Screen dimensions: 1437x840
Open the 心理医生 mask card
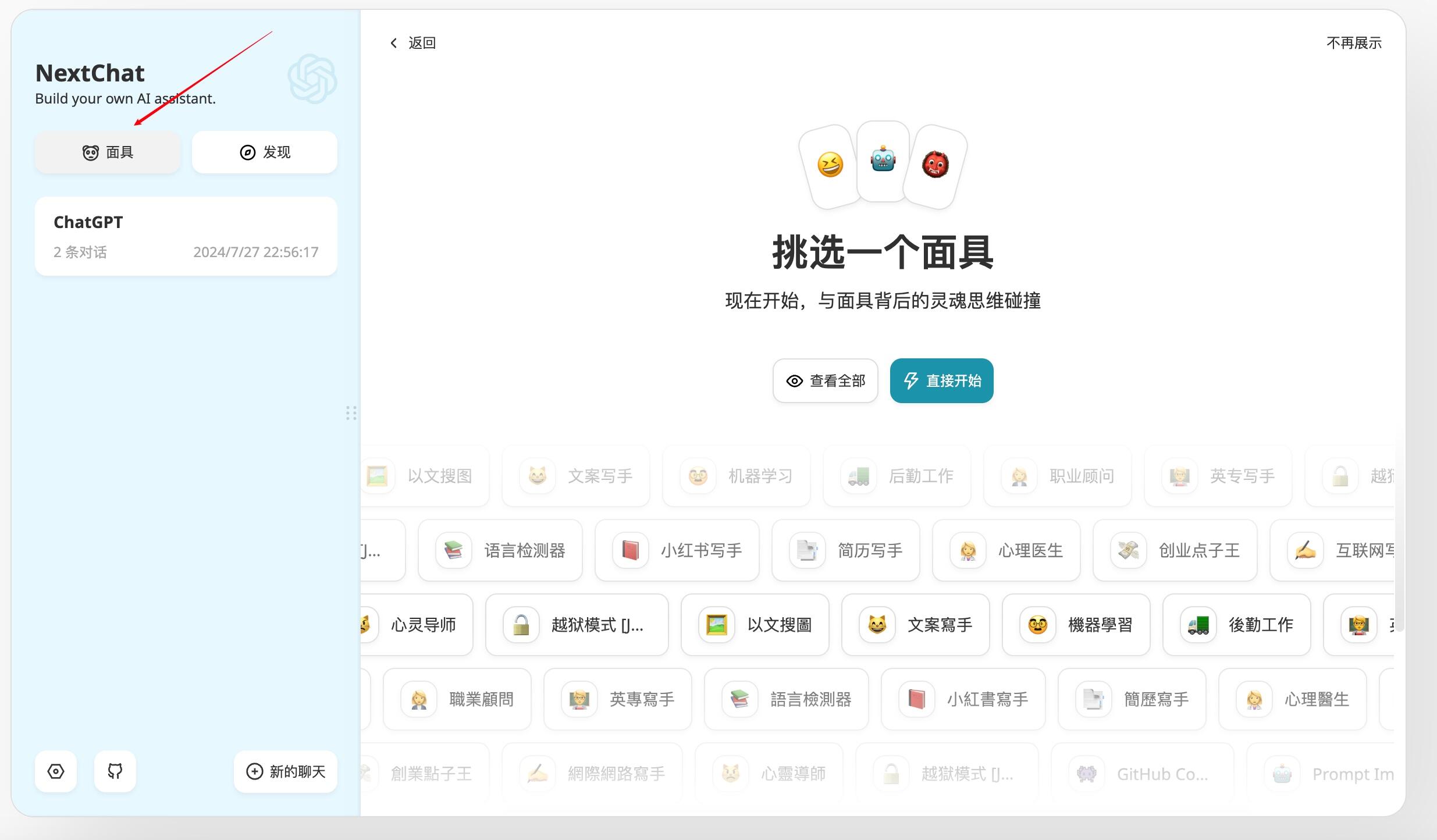[1006, 550]
